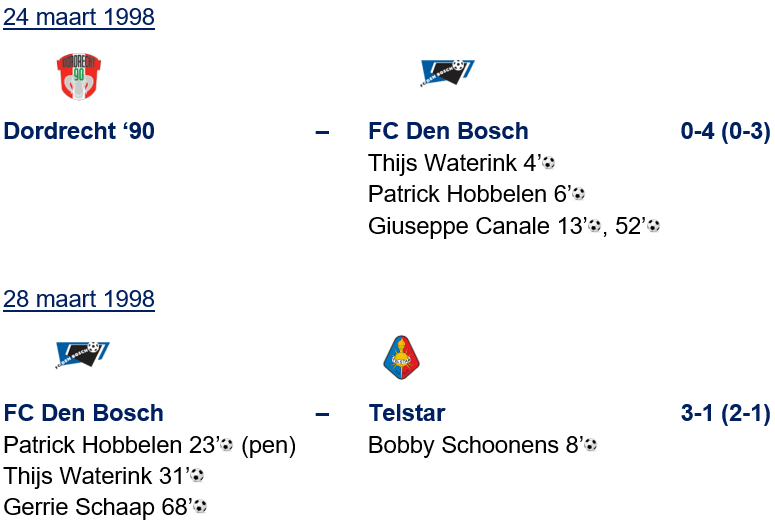Screen dimensions: 775x522
Task: Click football icon after Bobby Schoonens 8'
Action: [591, 445]
